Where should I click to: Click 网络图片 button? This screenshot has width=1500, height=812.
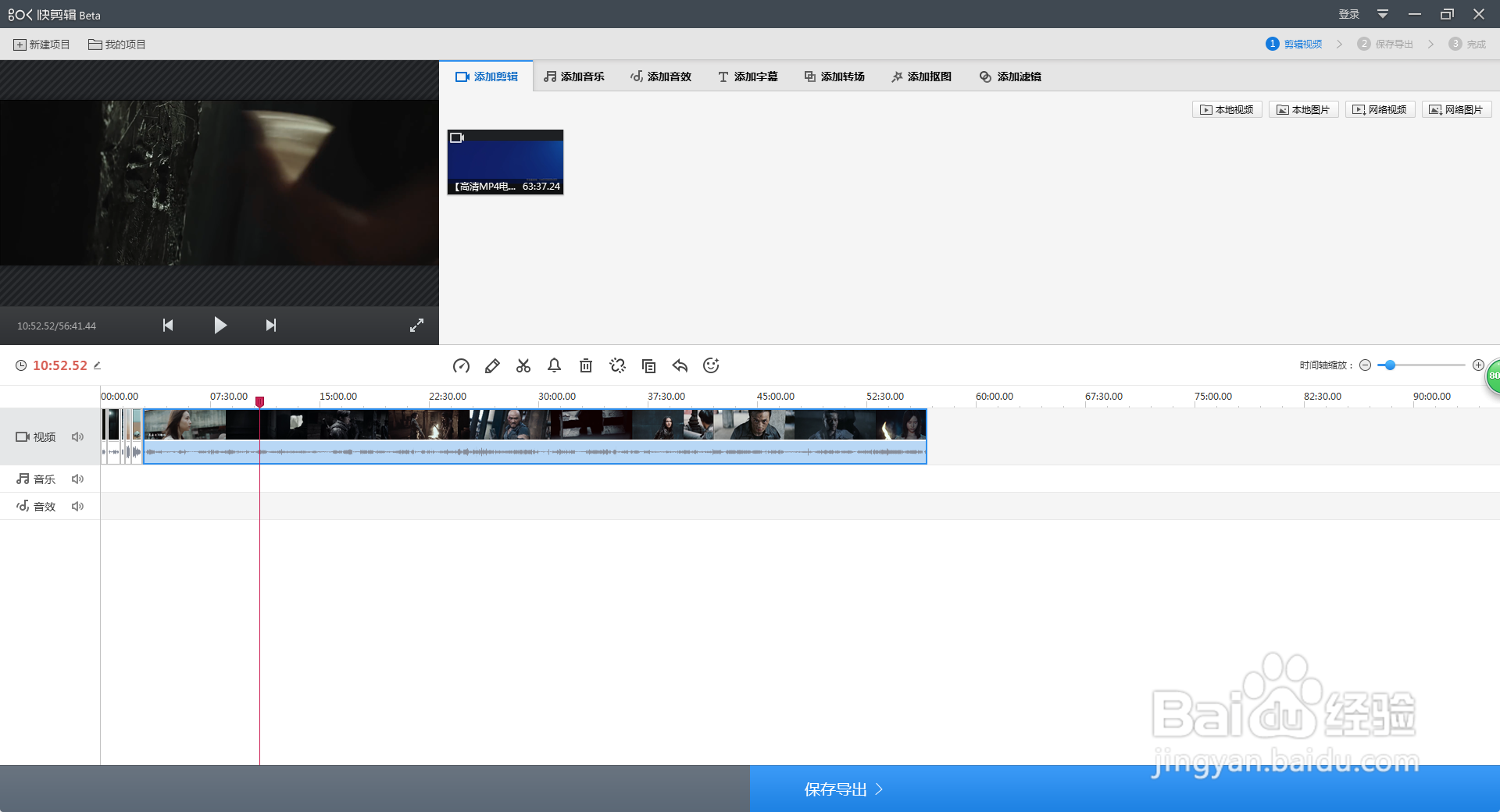(1456, 110)
